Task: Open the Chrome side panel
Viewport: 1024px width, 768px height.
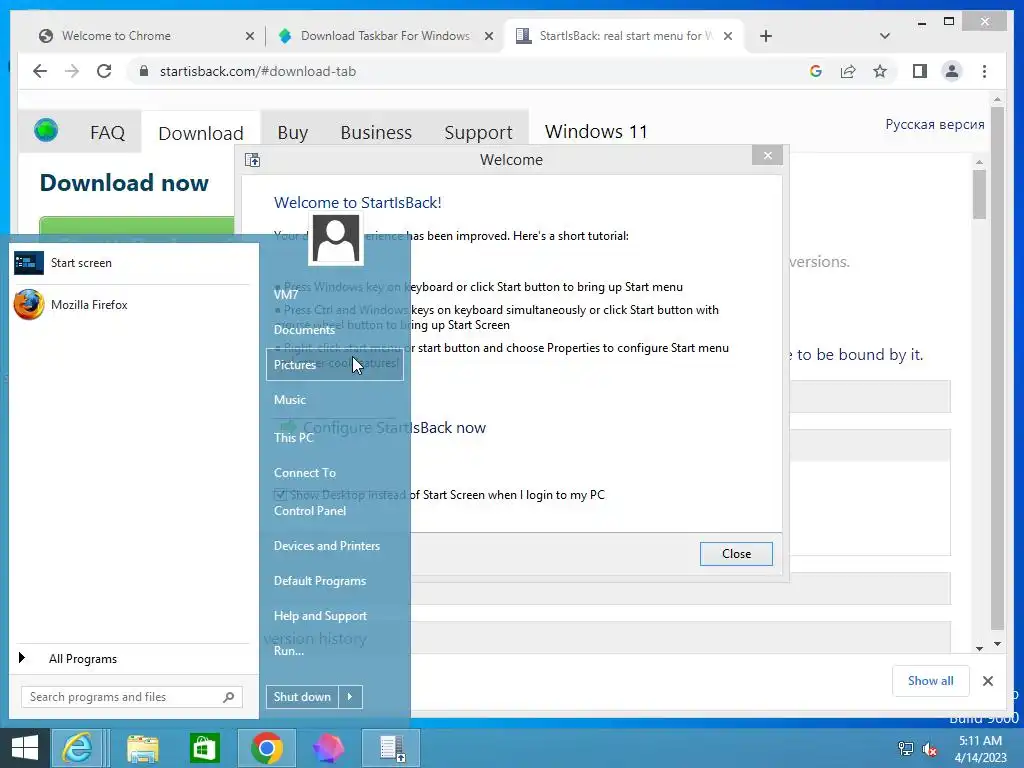Action: click(920, 71)
